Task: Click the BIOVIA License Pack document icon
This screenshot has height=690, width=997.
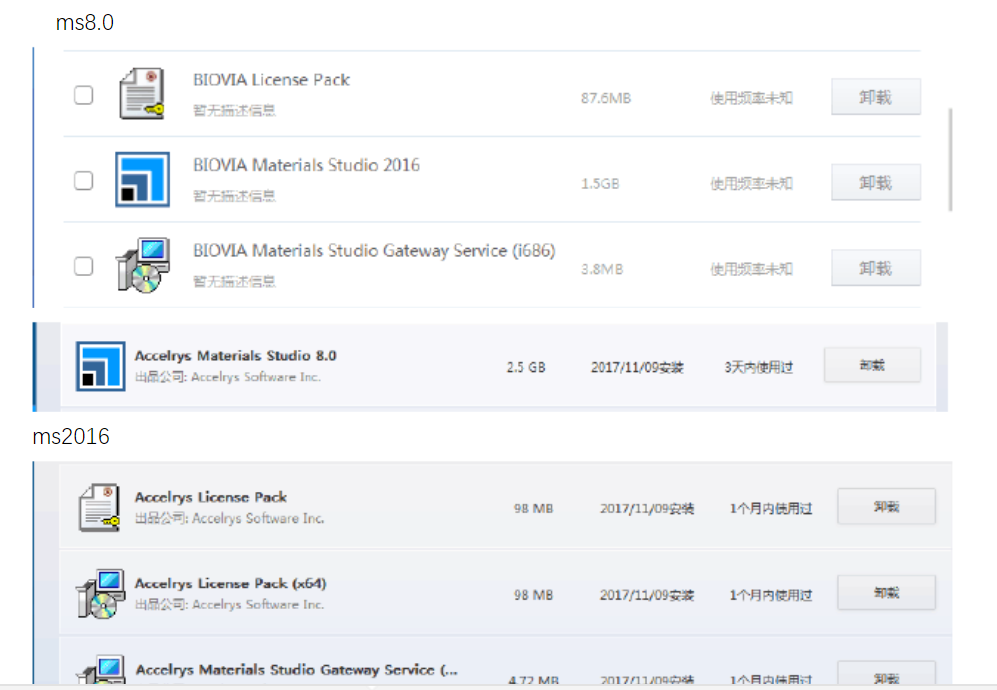Action: pyautogui.click(x=140, y=95)
